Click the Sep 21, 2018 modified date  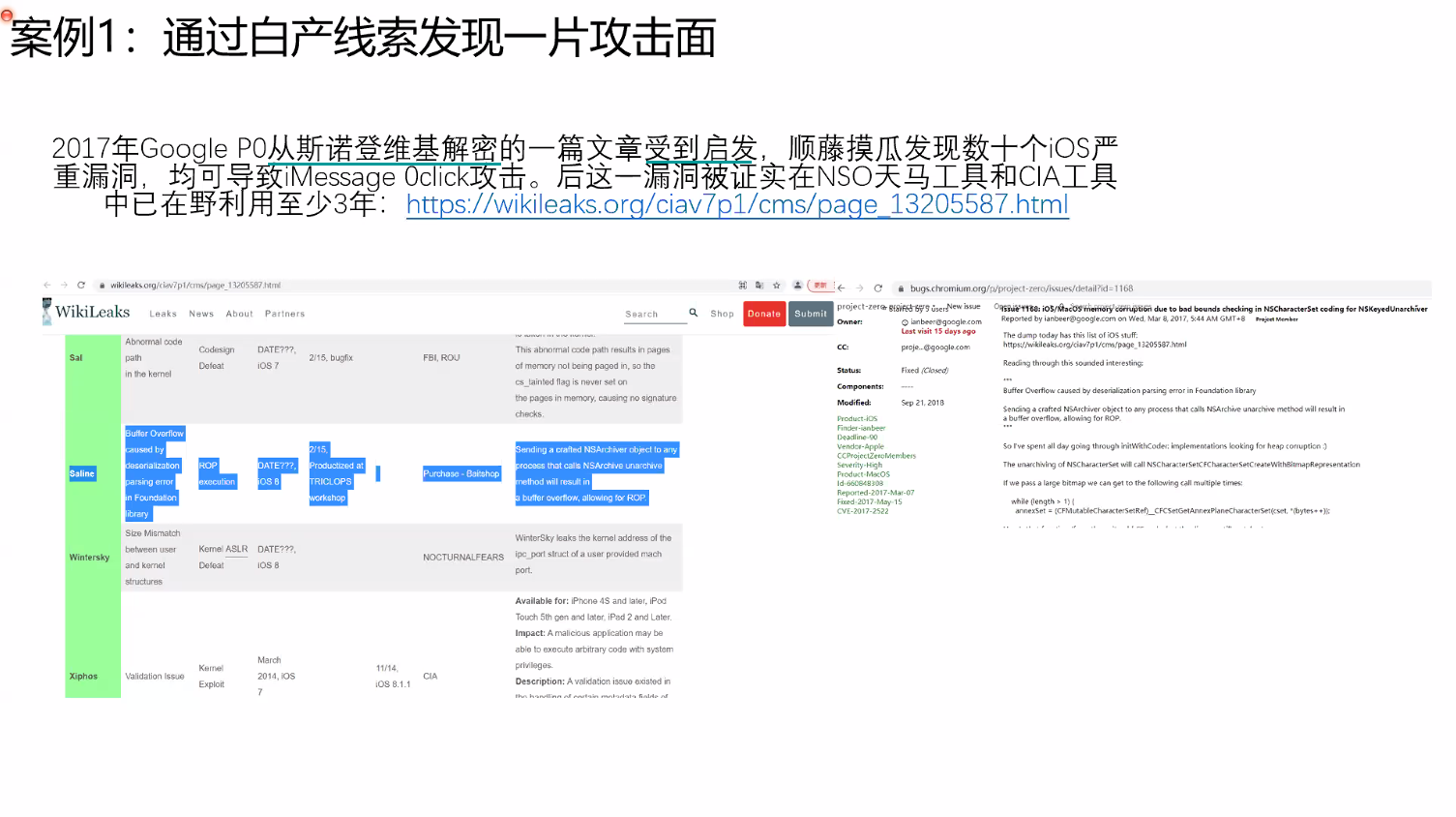coord(923,403)
